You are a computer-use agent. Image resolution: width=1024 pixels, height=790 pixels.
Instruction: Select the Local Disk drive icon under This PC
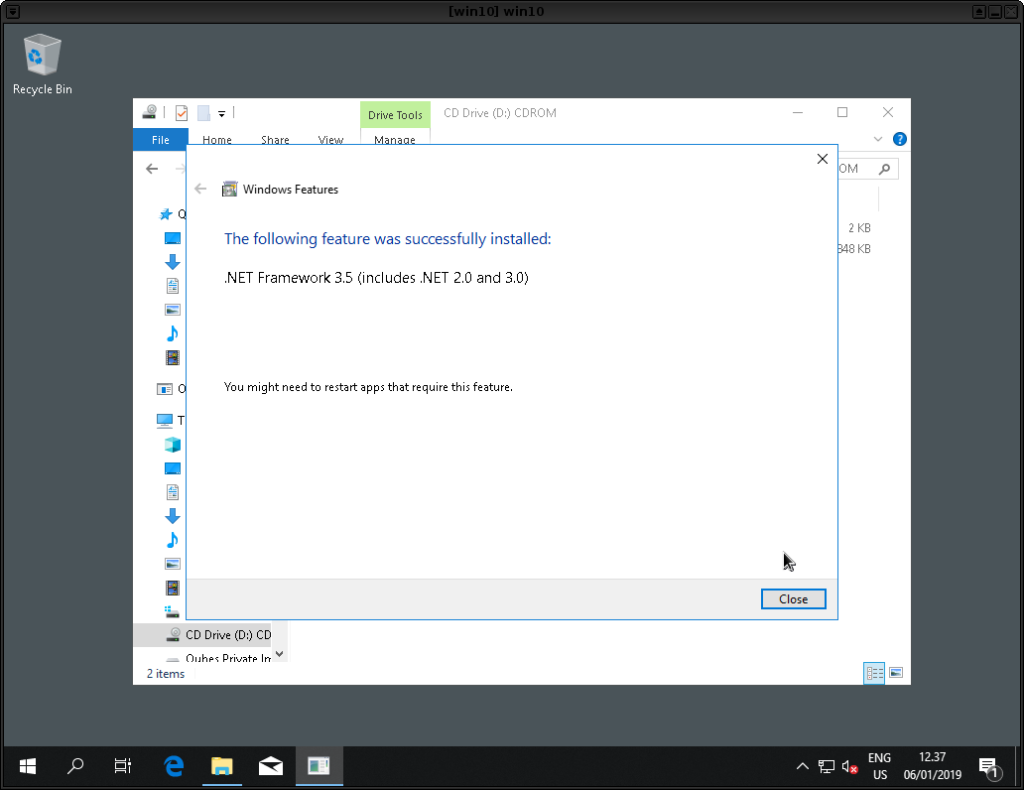172,612
